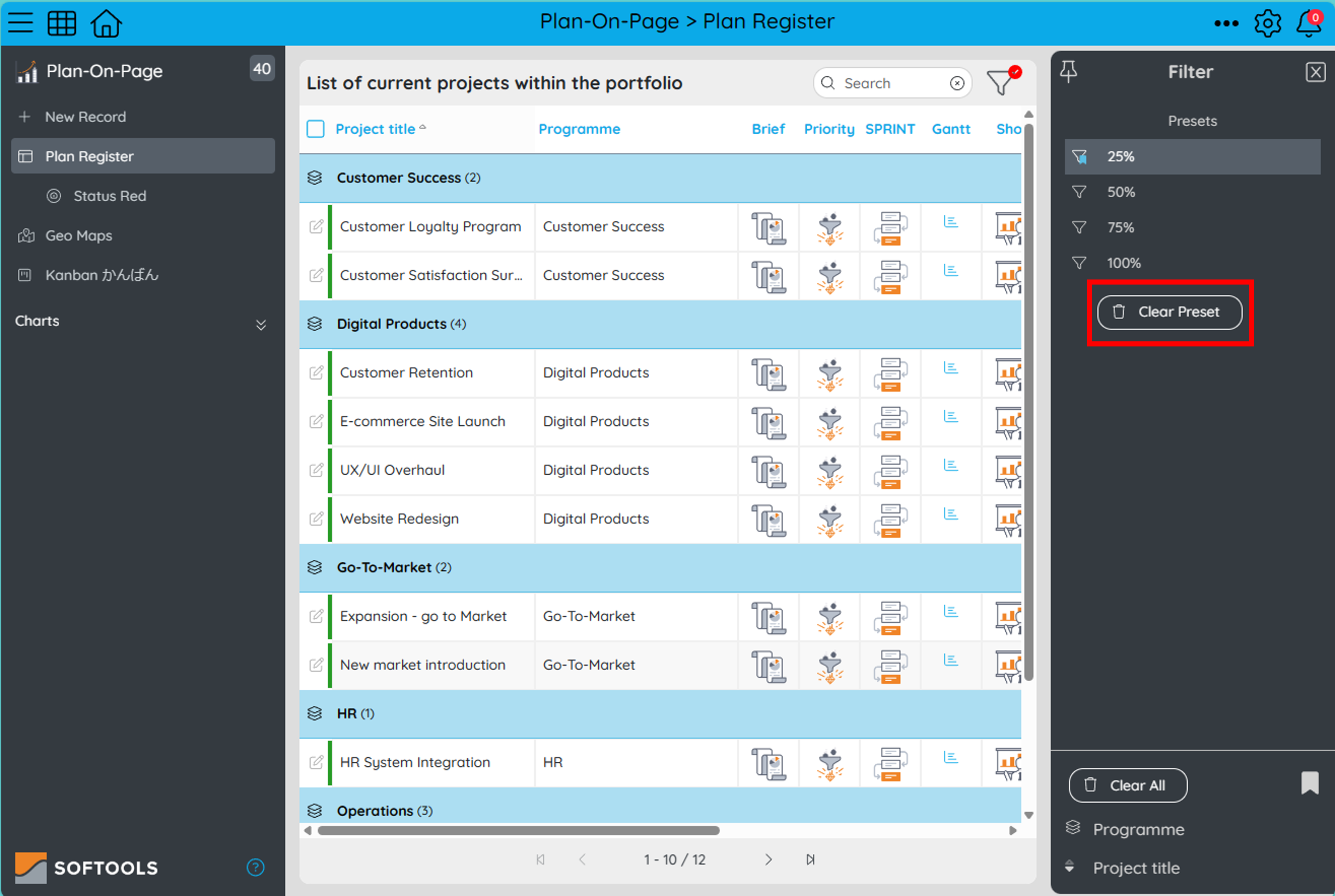
Task: Select the 100% filter preset
Action: [1192, 263]
